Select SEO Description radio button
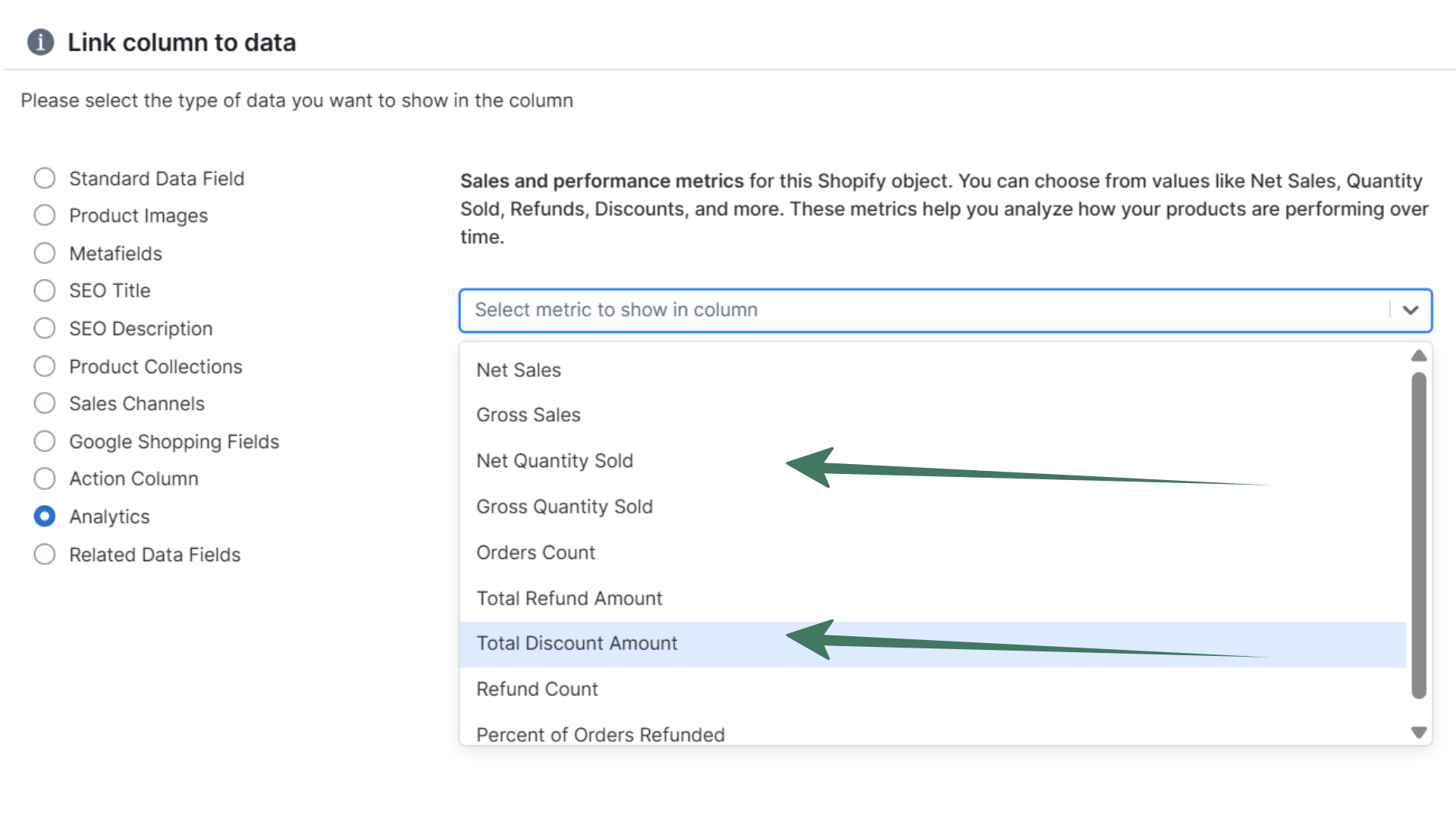 [44, 328]
